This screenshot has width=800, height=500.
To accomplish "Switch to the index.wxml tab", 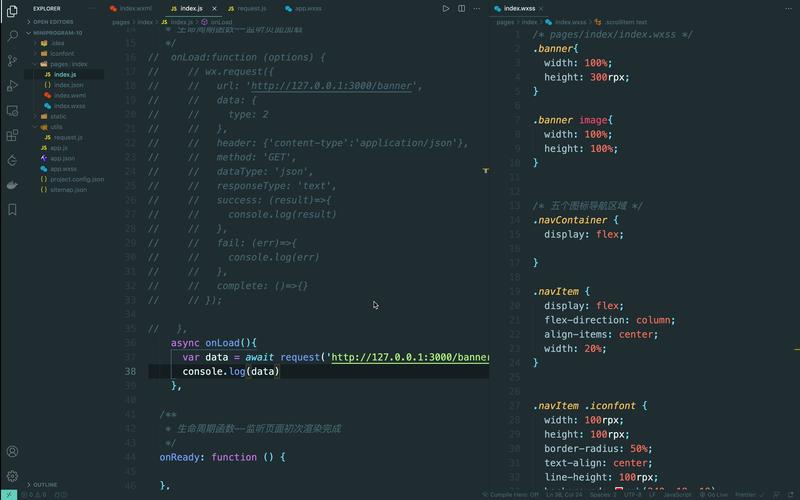I will 135,8.
